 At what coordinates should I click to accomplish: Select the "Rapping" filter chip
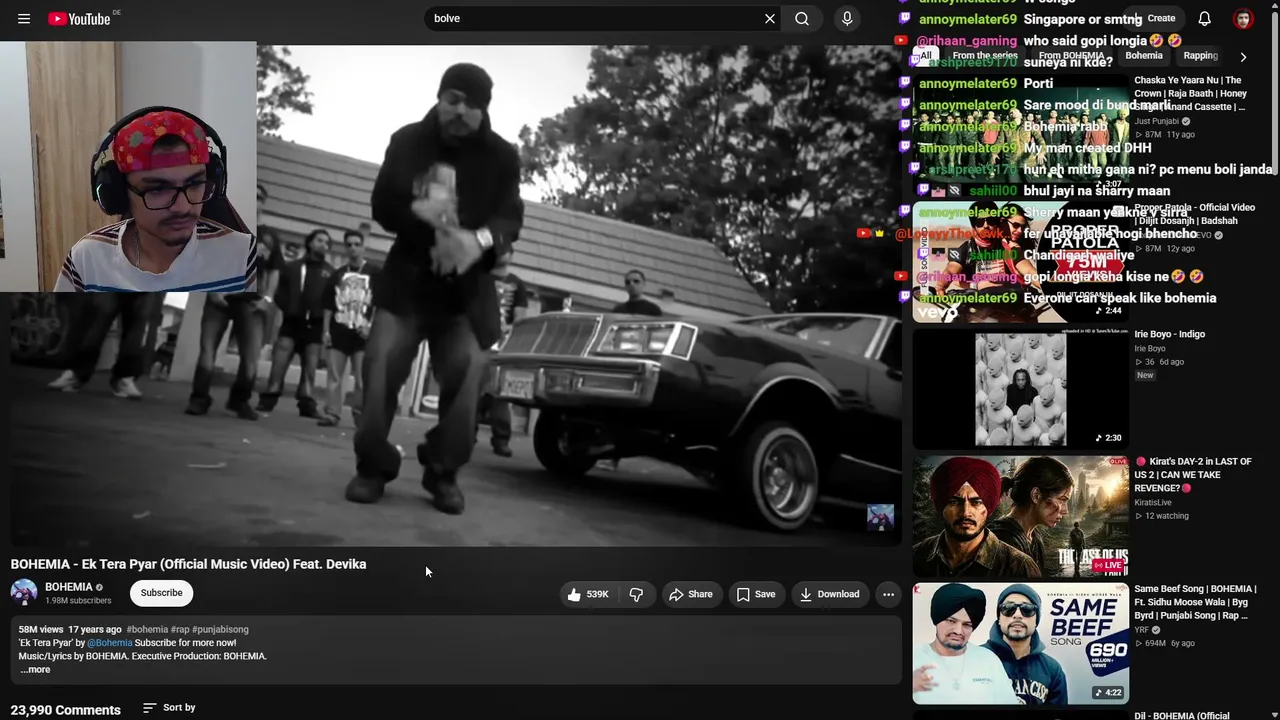(x=1200, y=56)
